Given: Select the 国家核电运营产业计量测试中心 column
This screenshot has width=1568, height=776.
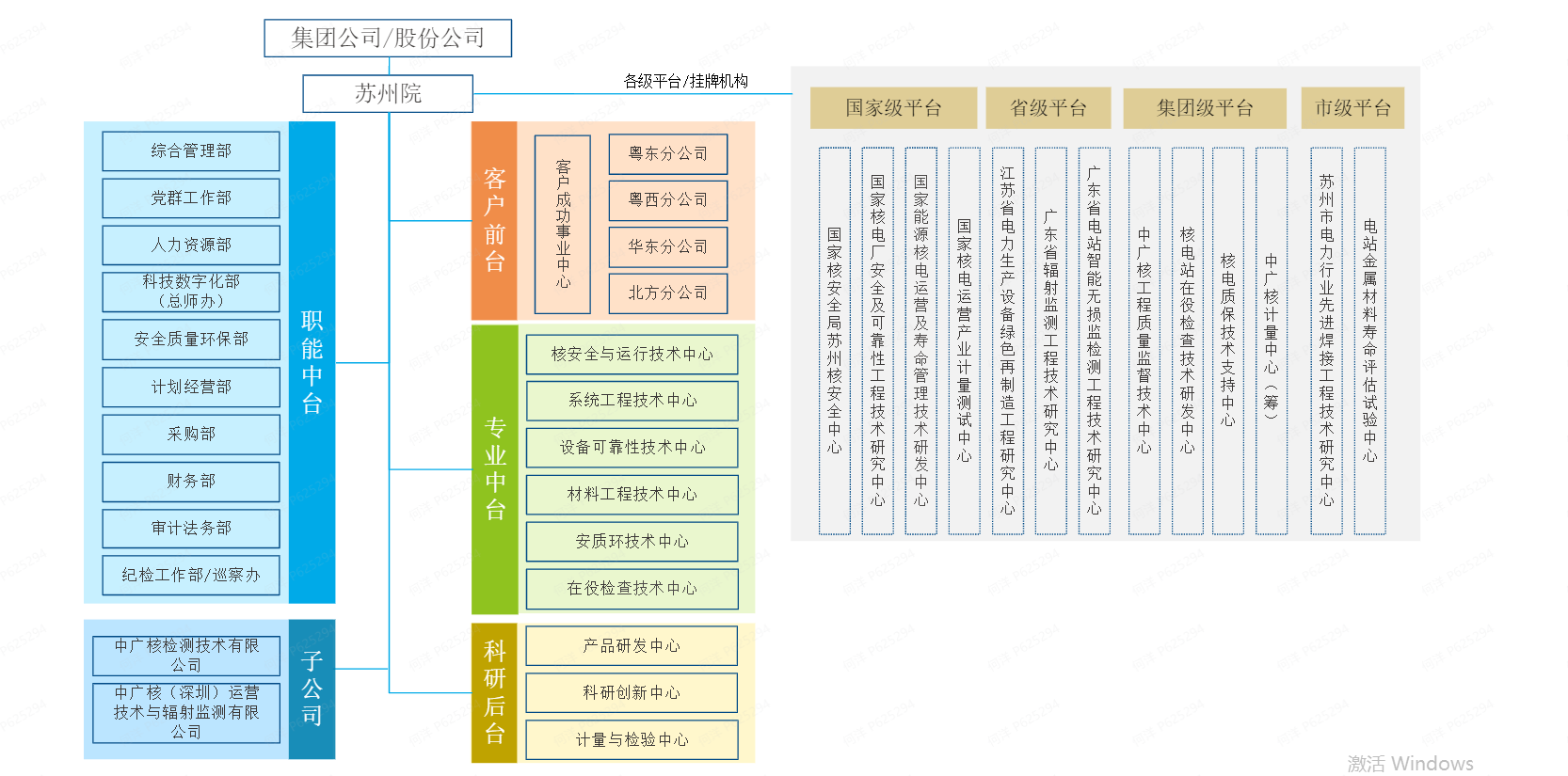Looking at the screenshot, I should coord(965,341).
